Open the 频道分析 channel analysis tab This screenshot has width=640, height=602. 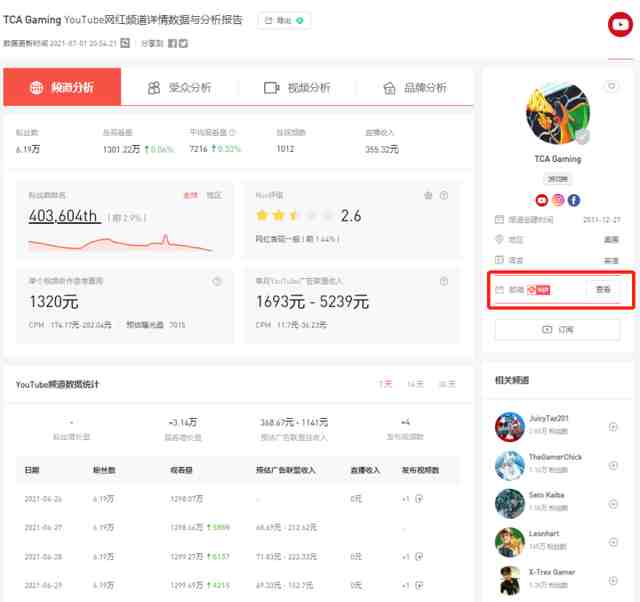click(x=62, y=87)
